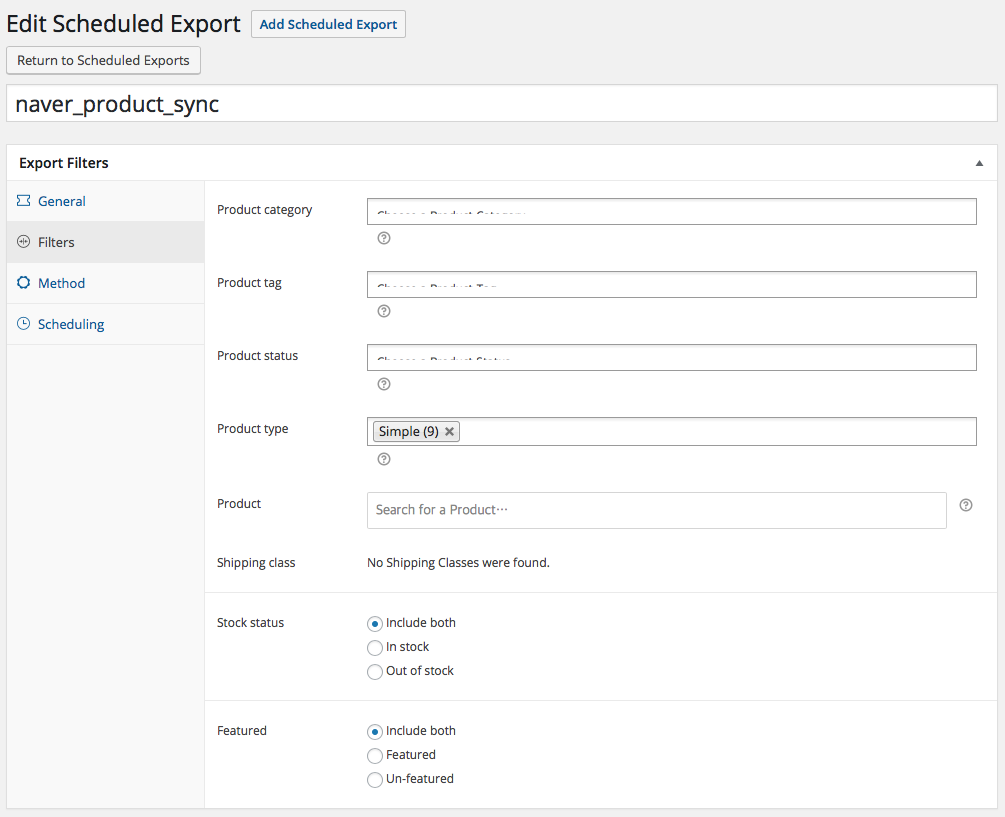
Task: Click Return to Scheduled Exports button
Action: pyautogui.click(x=103, y=60)
